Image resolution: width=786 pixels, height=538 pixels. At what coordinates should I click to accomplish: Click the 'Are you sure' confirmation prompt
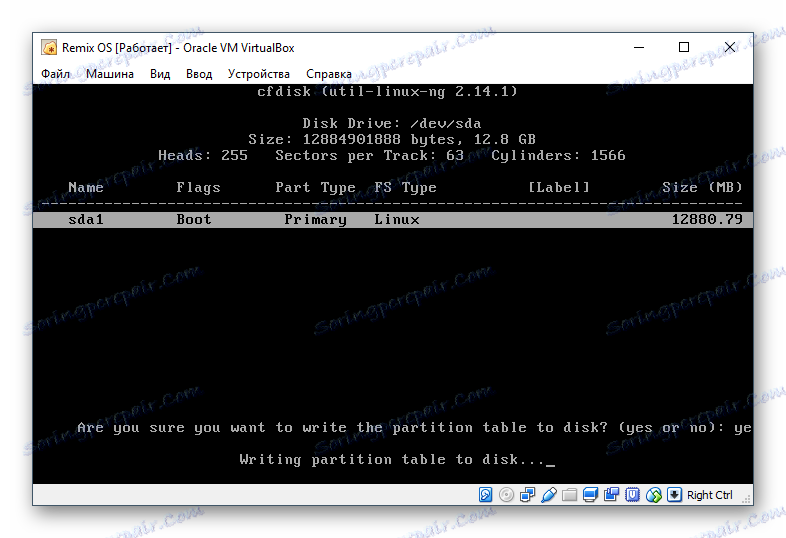(414, 427)
